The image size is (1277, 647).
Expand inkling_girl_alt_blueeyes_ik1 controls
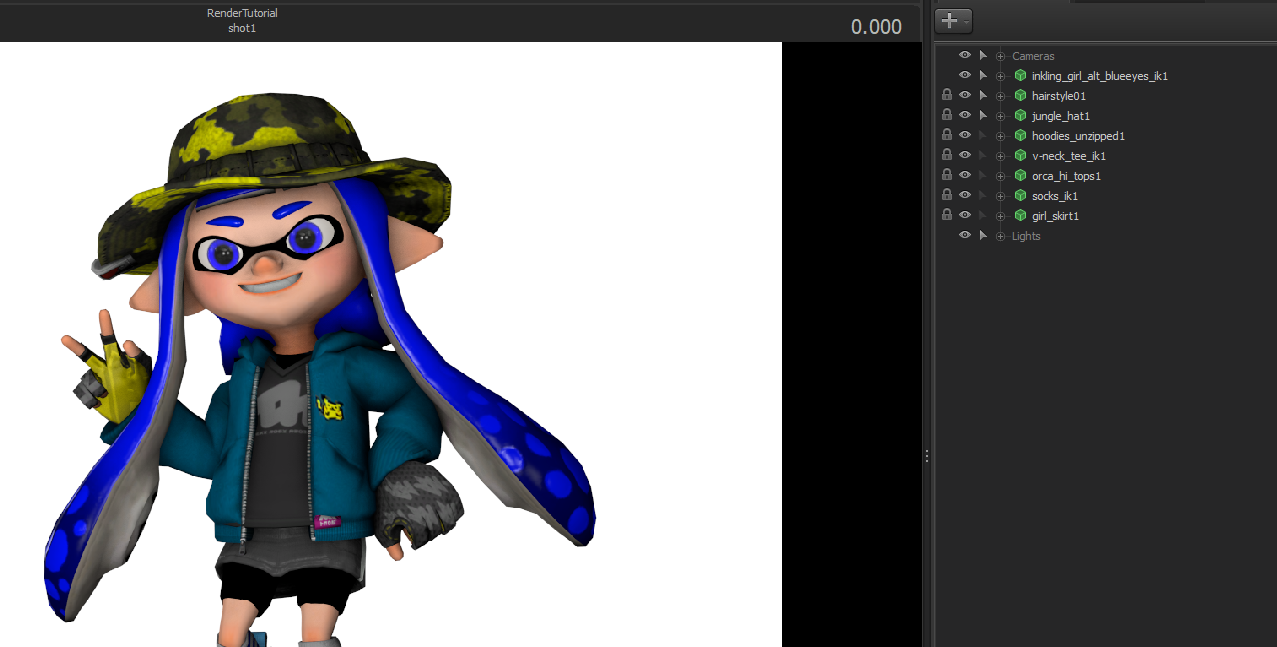point(1001,76)
